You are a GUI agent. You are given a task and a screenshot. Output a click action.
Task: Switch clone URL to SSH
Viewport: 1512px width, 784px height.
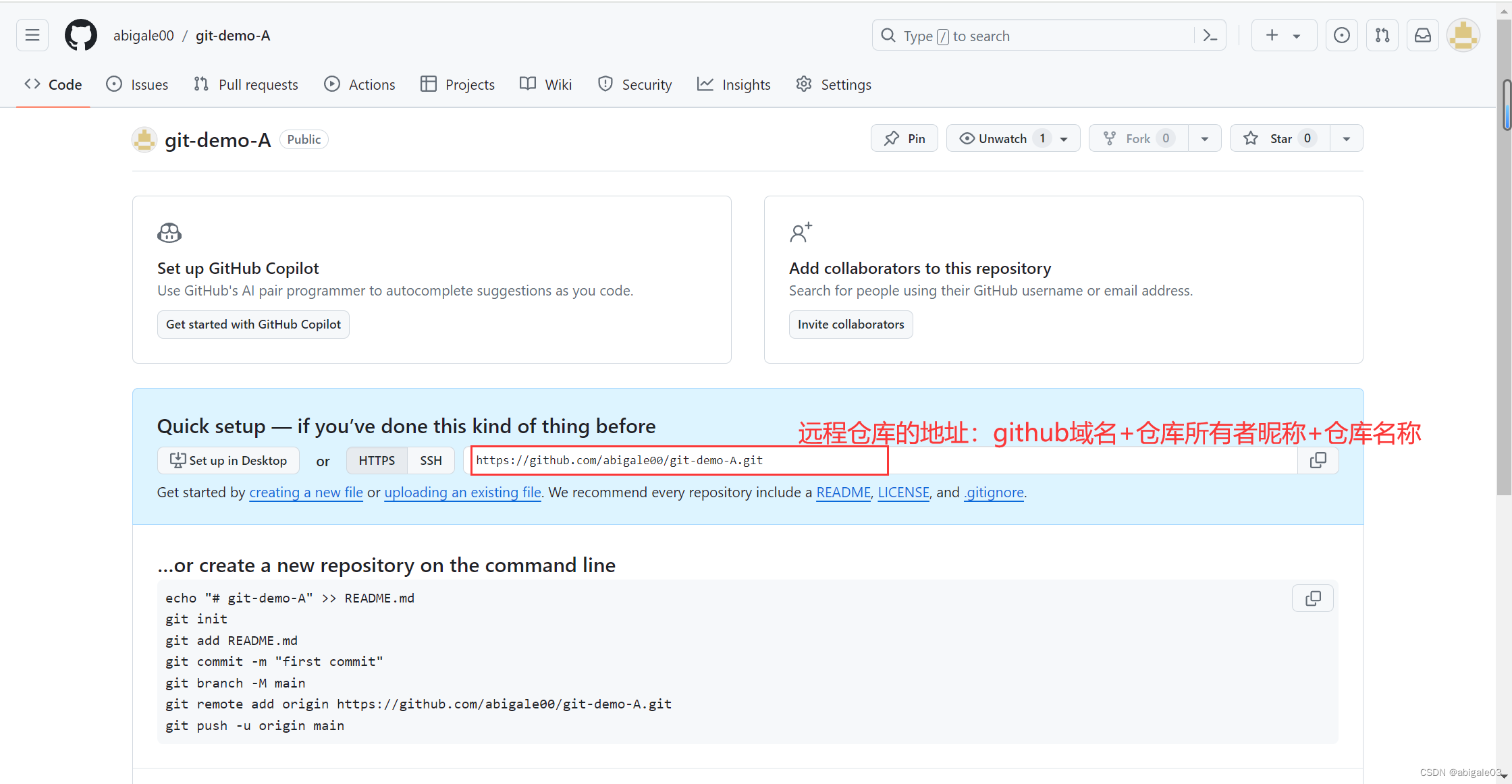(x=431, y=460)
